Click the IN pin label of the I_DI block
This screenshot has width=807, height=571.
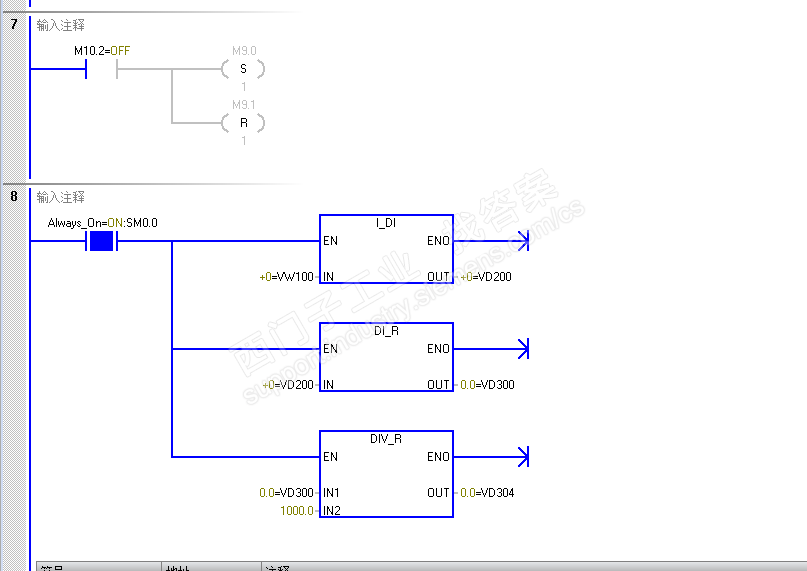click(x=328, y=277)
